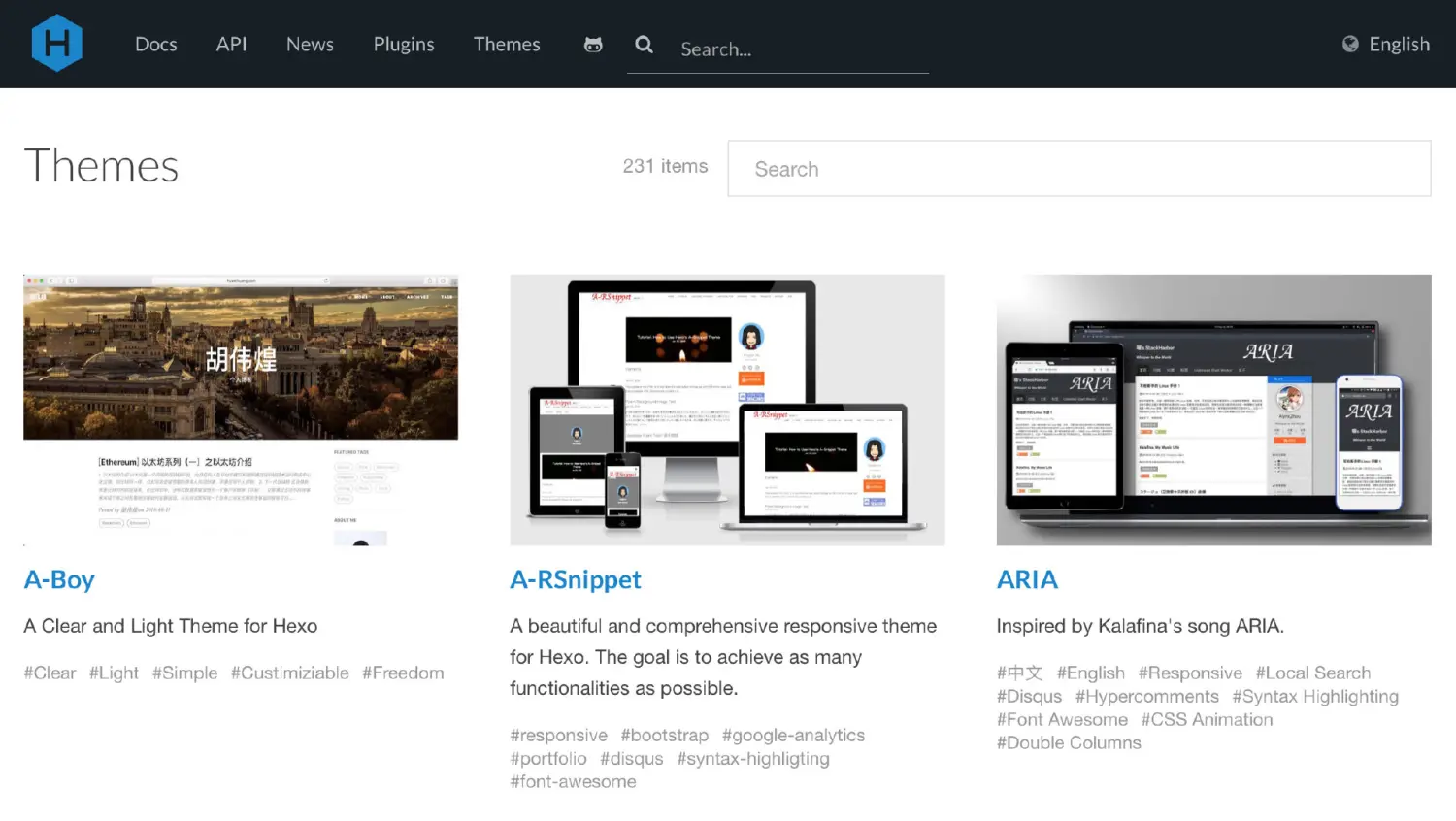Screen dimensions: 1456x821
Task: Click the Inspired by Kalafina's song description
Action: click(x=1140, y=626)
